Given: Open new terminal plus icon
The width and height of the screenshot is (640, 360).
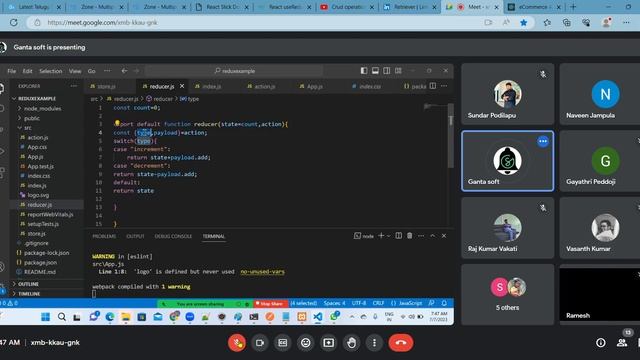Looking at the screenshot, I should tap(381, 236).
